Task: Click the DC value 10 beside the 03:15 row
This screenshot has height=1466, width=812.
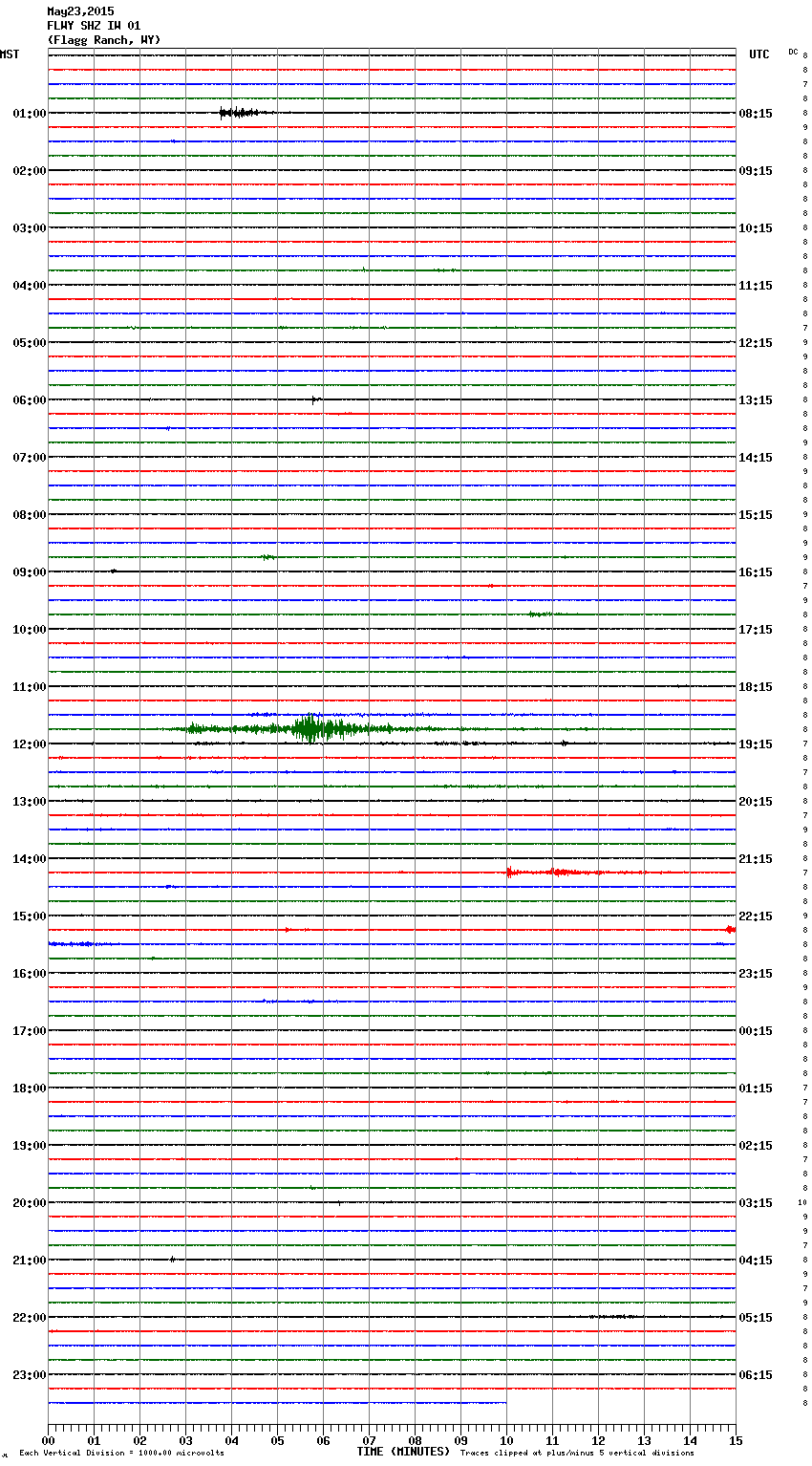Action: [x=802, y=1202]
